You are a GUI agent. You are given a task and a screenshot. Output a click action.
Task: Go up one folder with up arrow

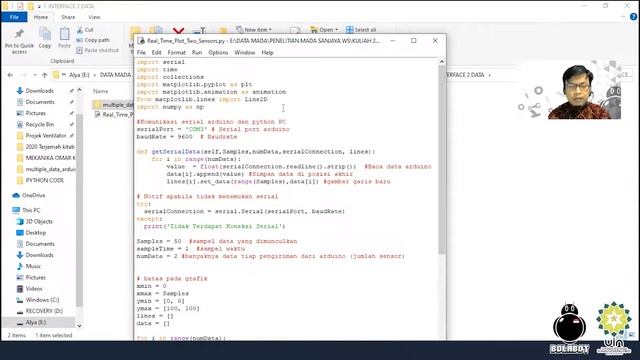pyautogui.click(x=44, y=75)
